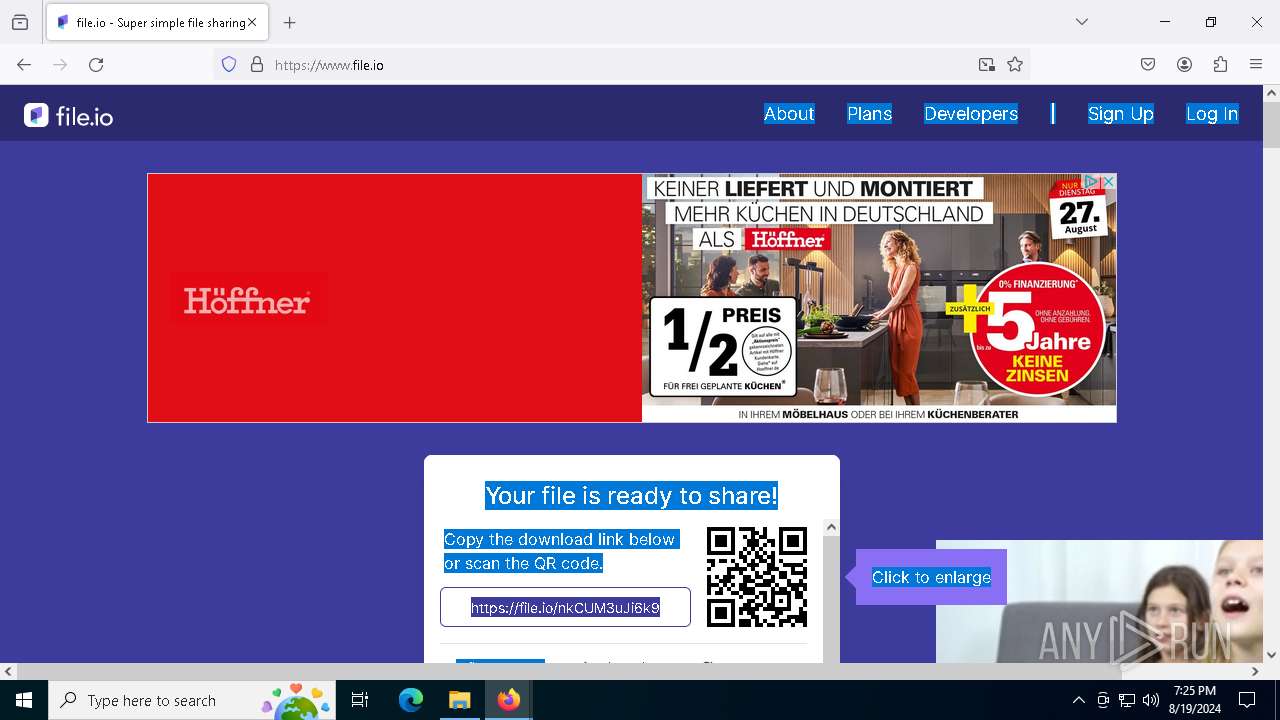Screen dimensions: 1280x720
Task: Close the file.io browser tab
Action: [x=252, y=22]
